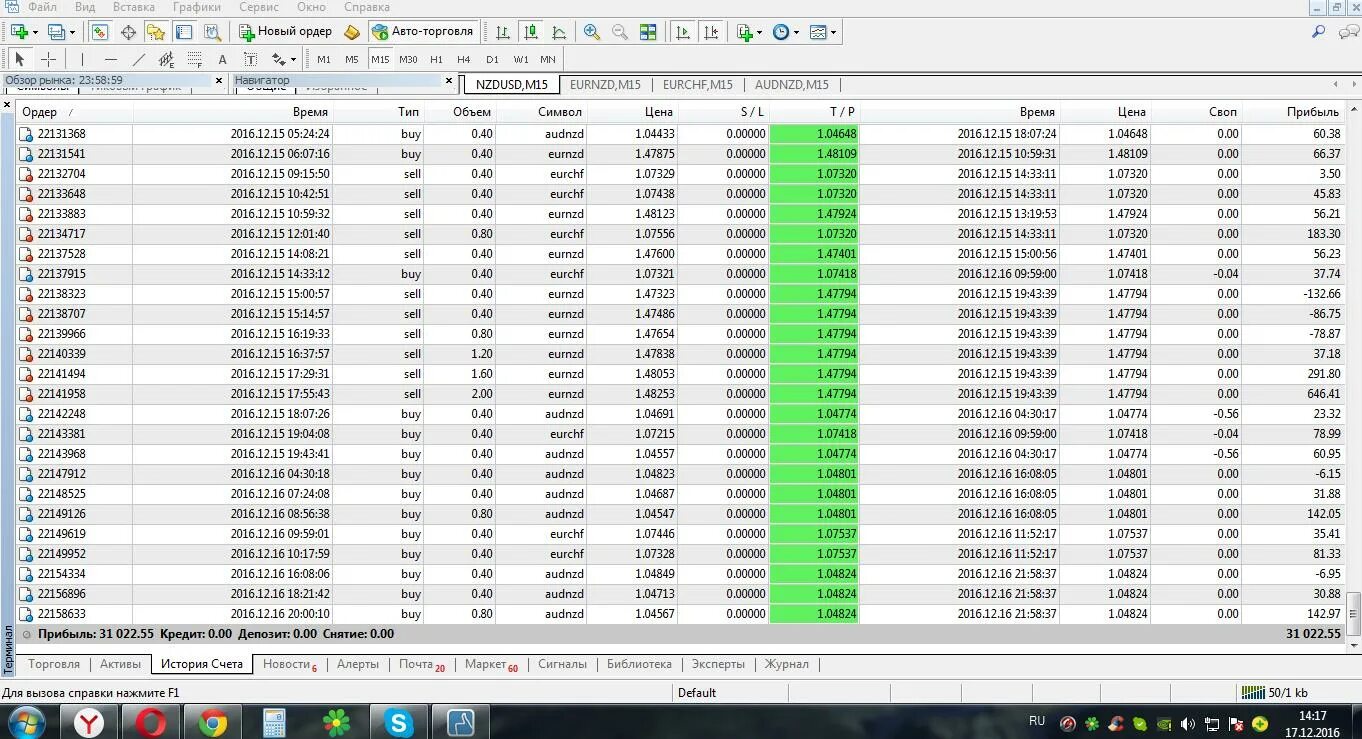Screen dimensions: 1362x739
Task: Switch timeframe to H4
Action: (x=464, y=59)
